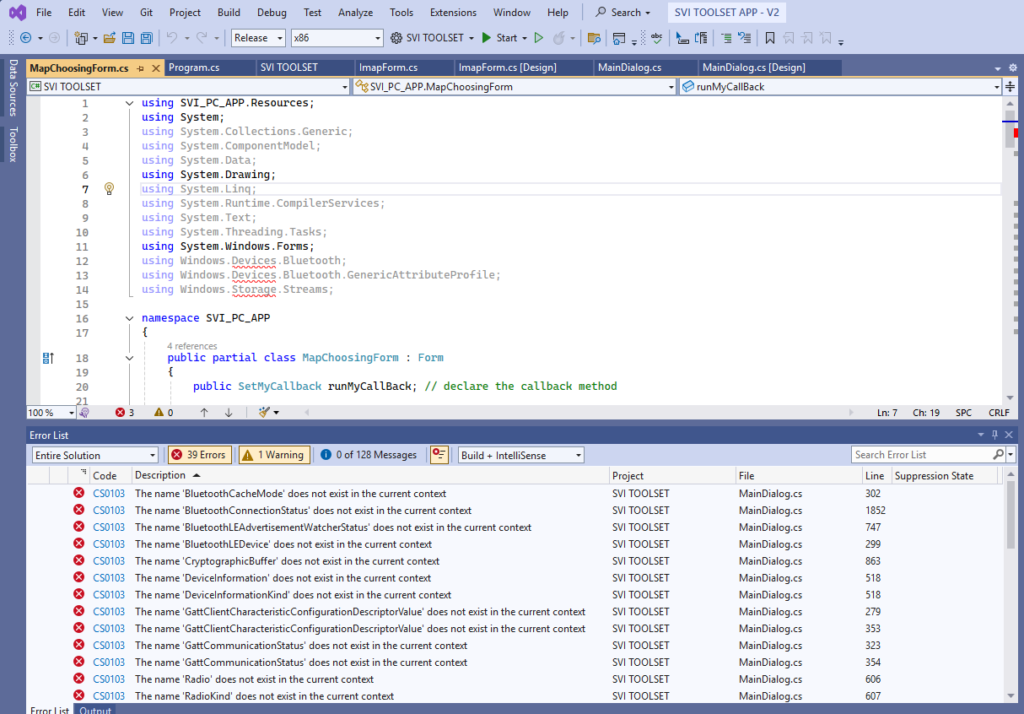This screenshot has height=714, width=1024.
Task: Click the lightbulb quick actions icon
Action: 110,189
